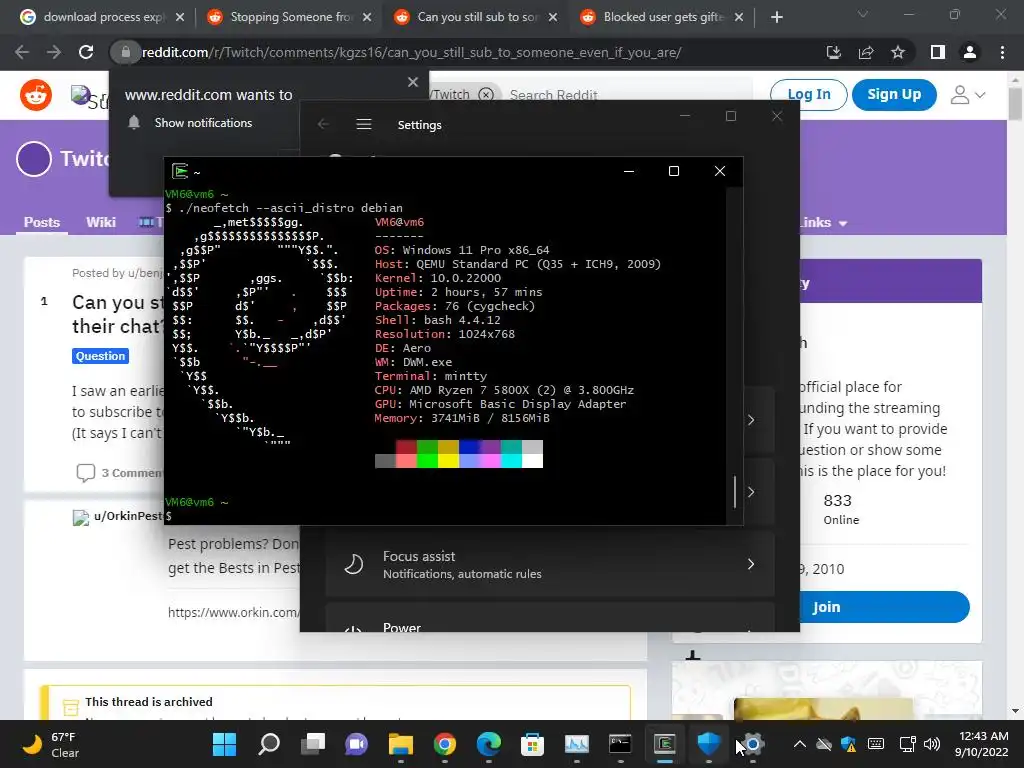Open the volume control in tray
Screen dimensions: 1024x768
point(933,744)
